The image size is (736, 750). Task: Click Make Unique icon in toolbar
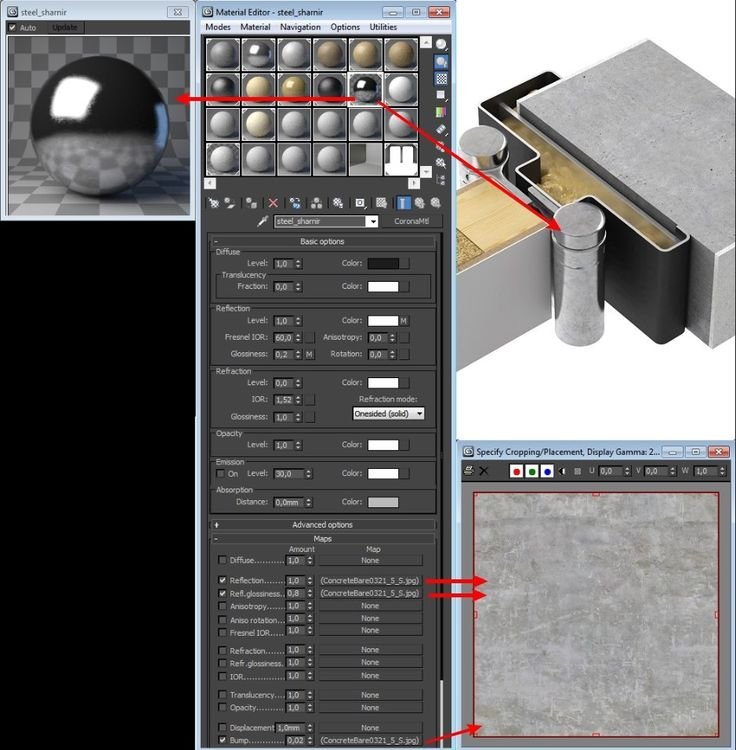pos(316,203)
